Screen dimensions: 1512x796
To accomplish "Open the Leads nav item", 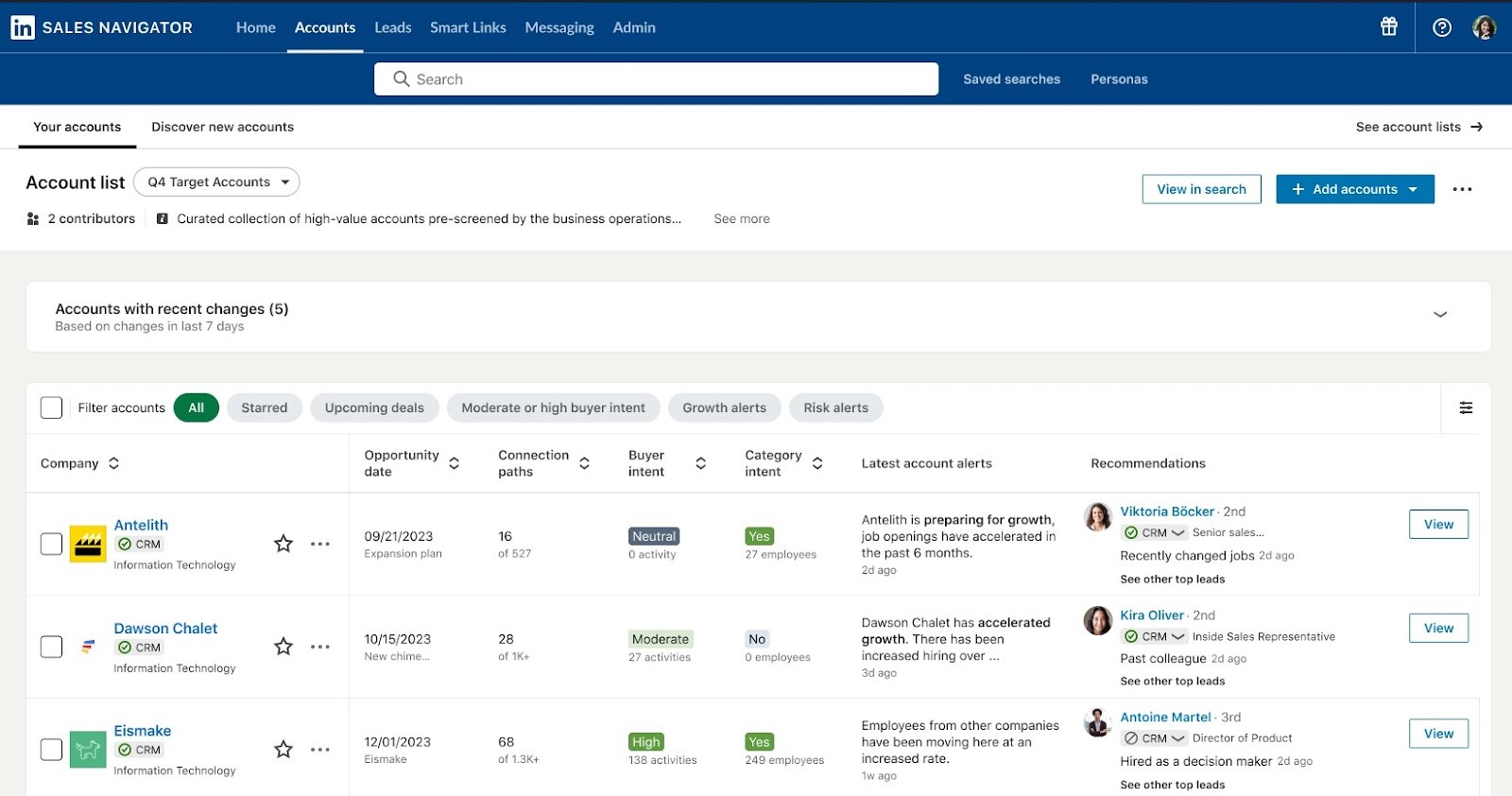I will (392, 27).
